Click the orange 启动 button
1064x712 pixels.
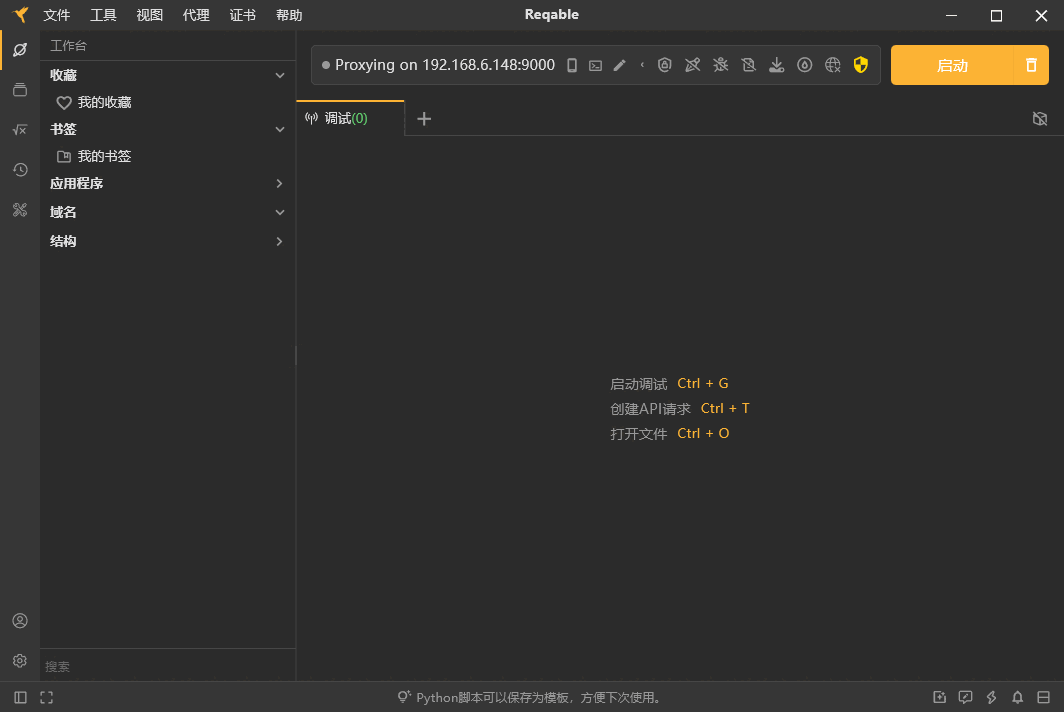point(952,65)
